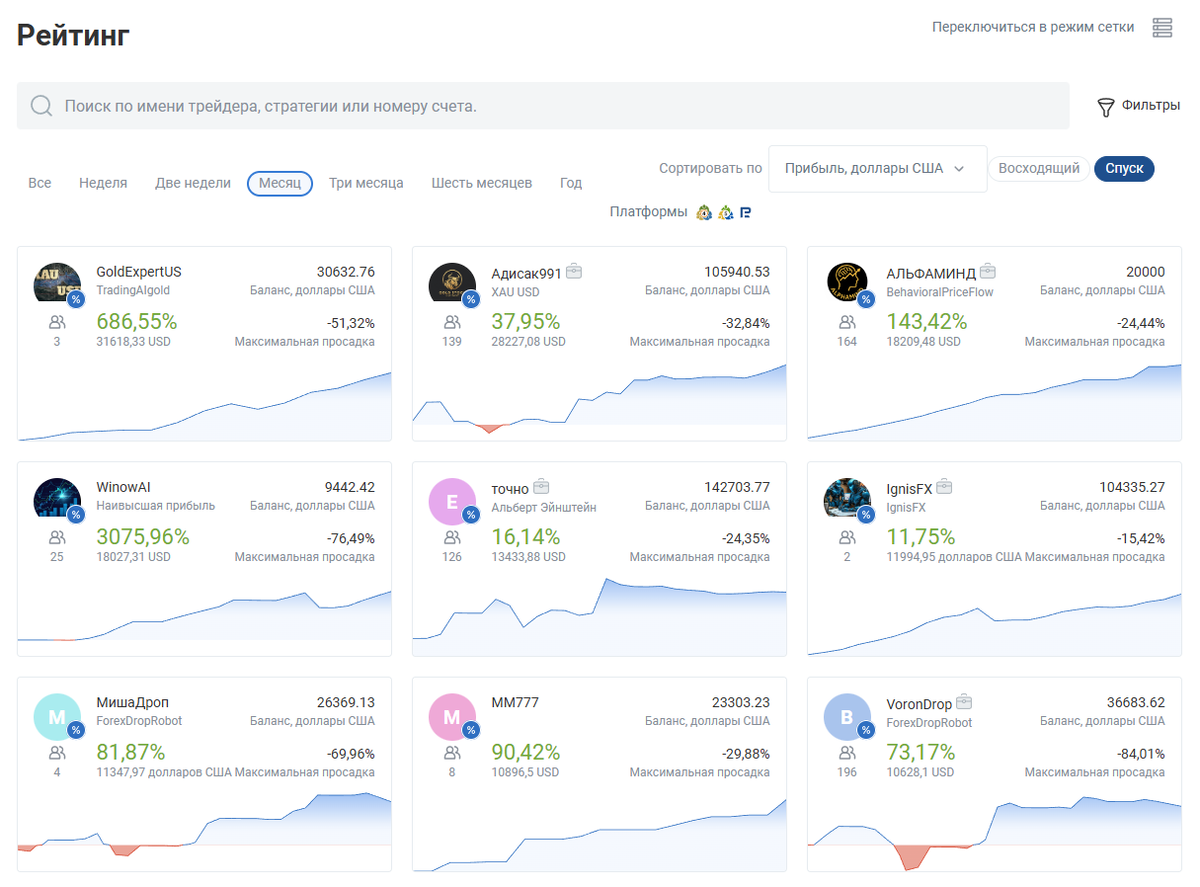This screenshot has height=887, width=1200.
Task: Click the blue B avatar of VoronDrop
Action: (847, 717)
